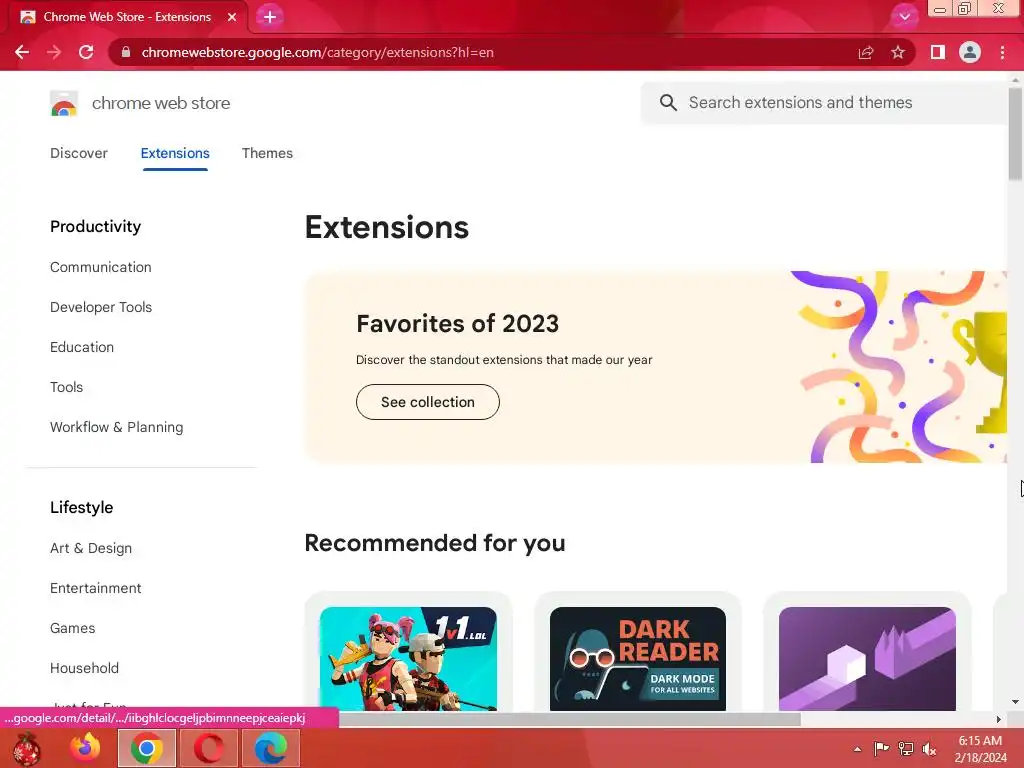Image resolution: width=1024 pixels, height=768 pixels.
Task: Open the Art & Design category
Action: click(x=91, y=548)
